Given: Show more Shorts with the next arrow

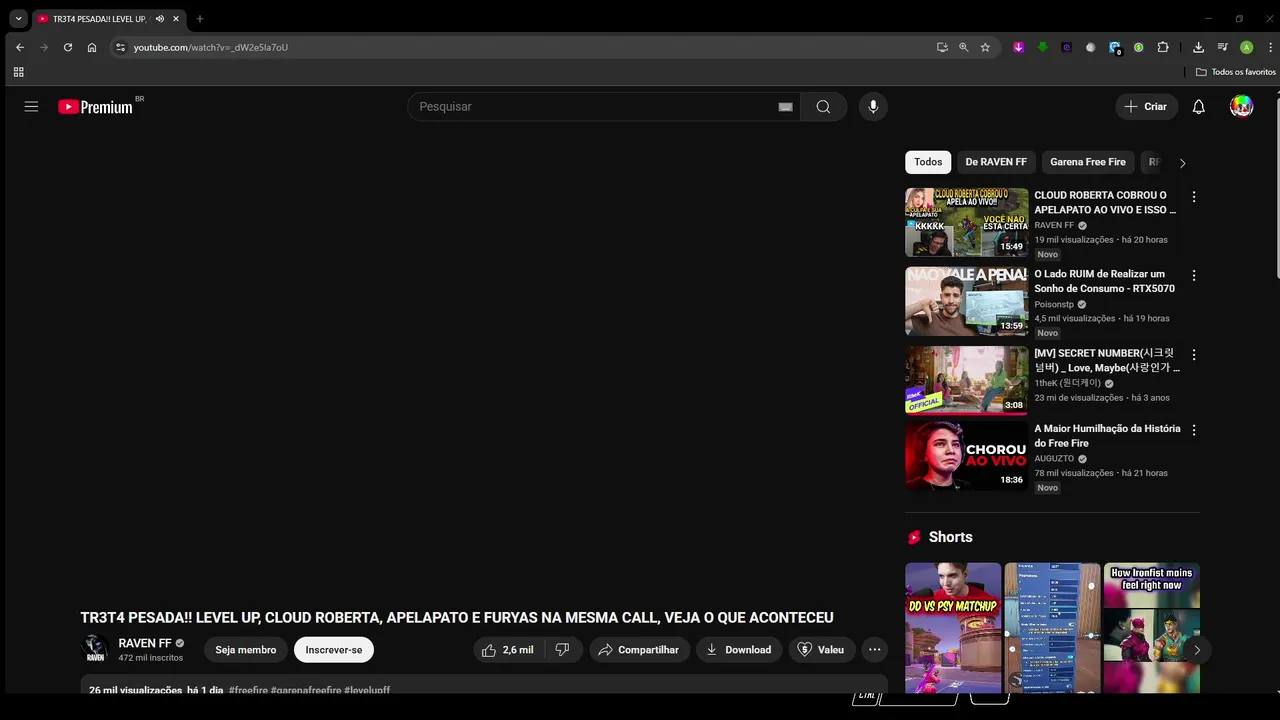Looking at the screenshot, I should click(x=1197, y=650).
